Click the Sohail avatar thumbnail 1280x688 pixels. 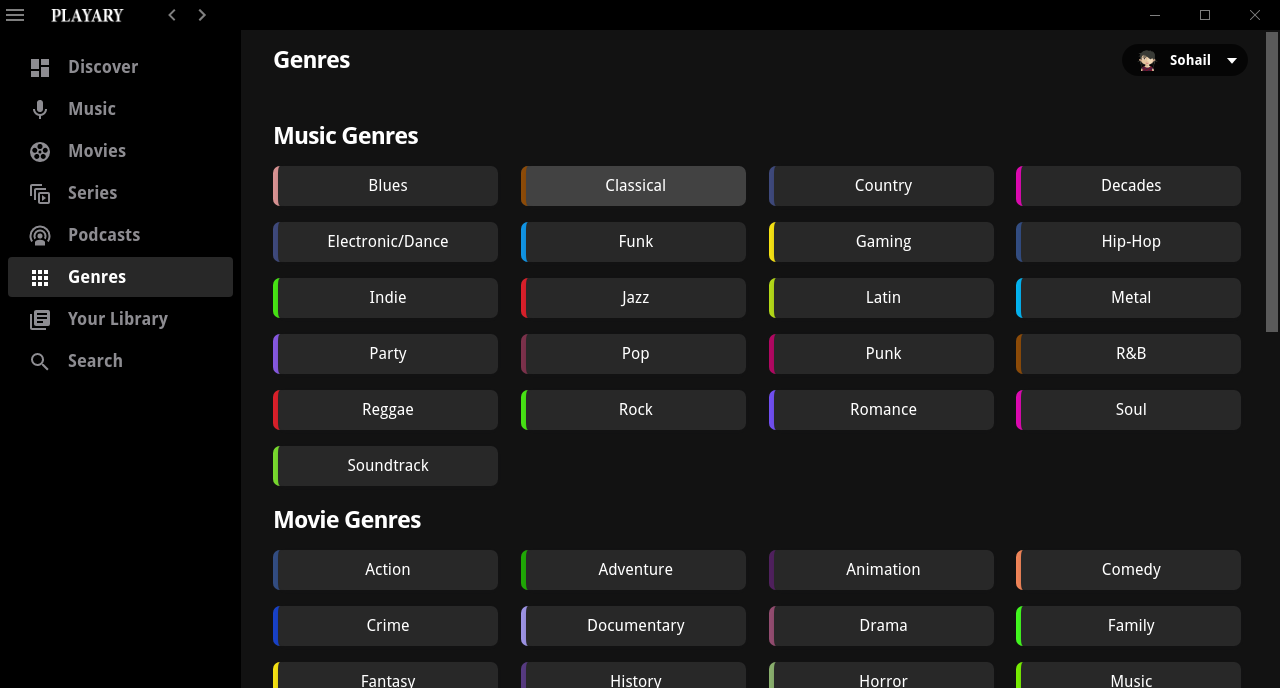coord(1146,60)
